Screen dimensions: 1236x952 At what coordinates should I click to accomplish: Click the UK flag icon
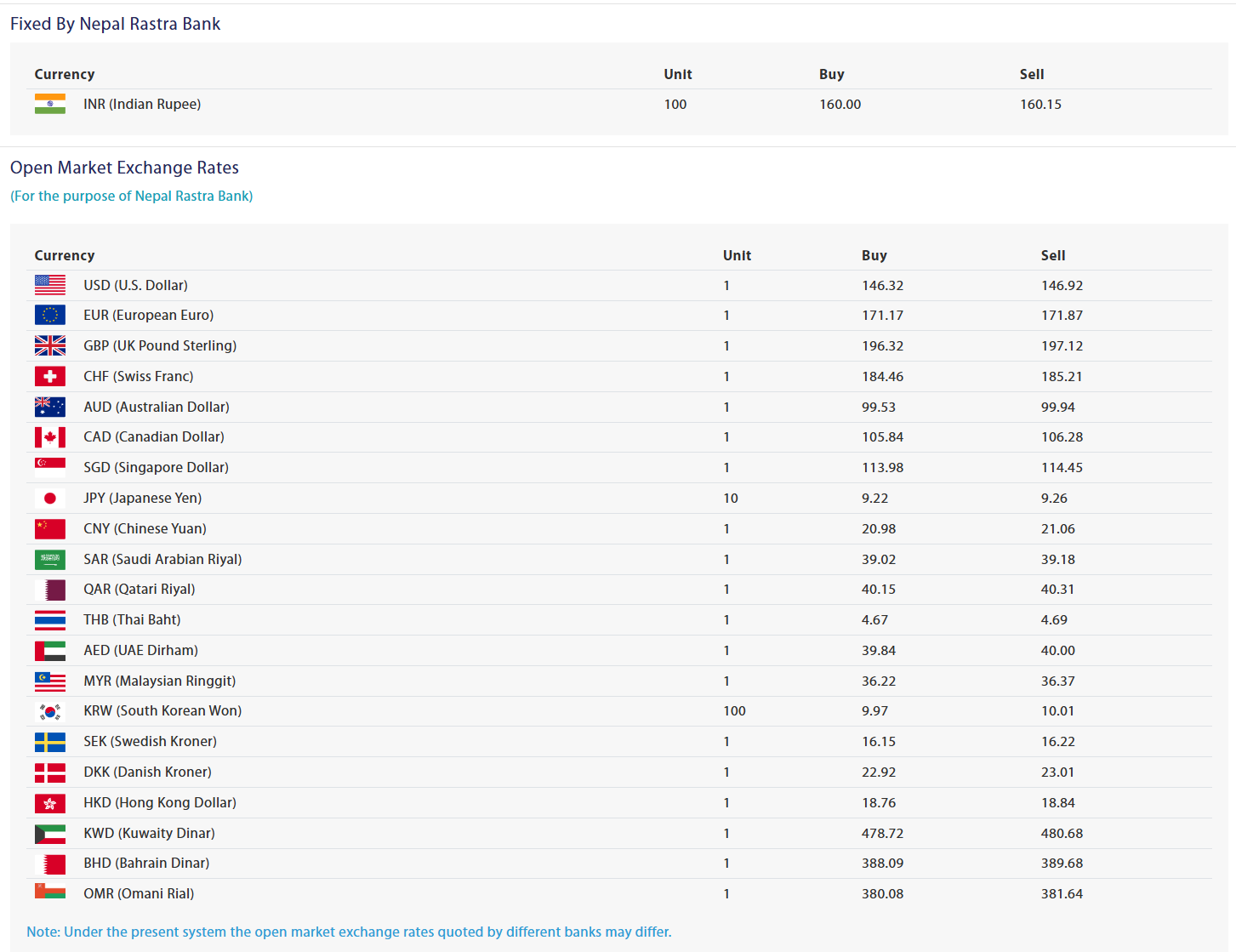[49, 345]
